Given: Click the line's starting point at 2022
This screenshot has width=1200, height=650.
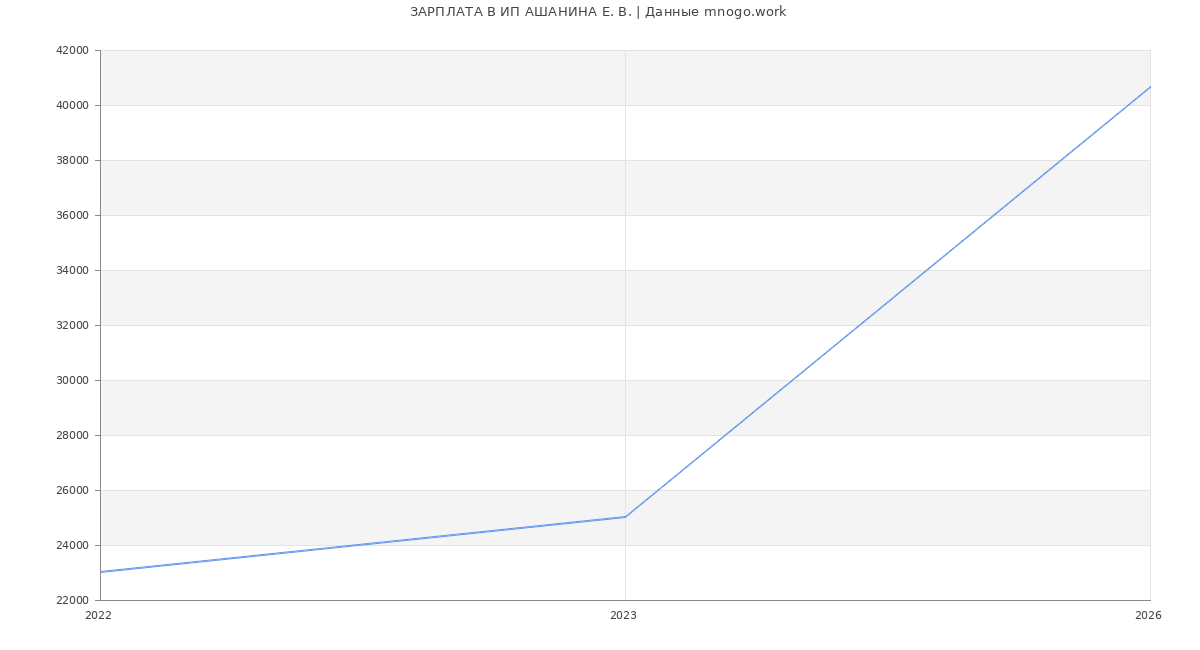Looking at the screenshot, I should click(101, 572).
